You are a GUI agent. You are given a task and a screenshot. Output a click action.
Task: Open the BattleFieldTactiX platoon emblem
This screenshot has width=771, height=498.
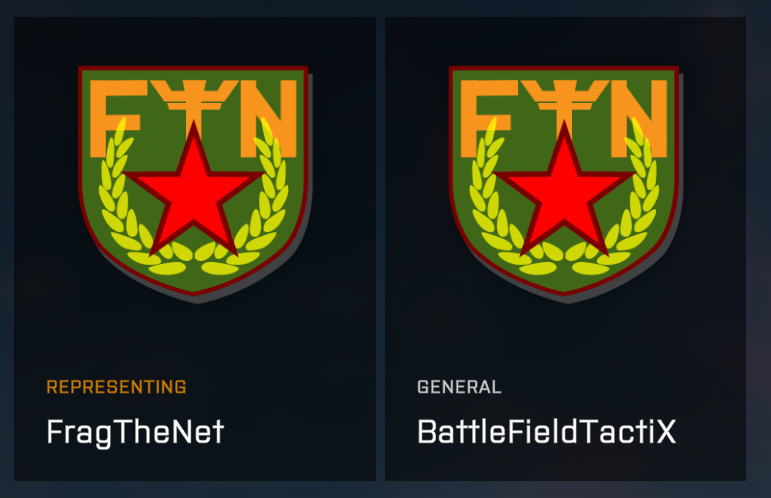(565, 184)
